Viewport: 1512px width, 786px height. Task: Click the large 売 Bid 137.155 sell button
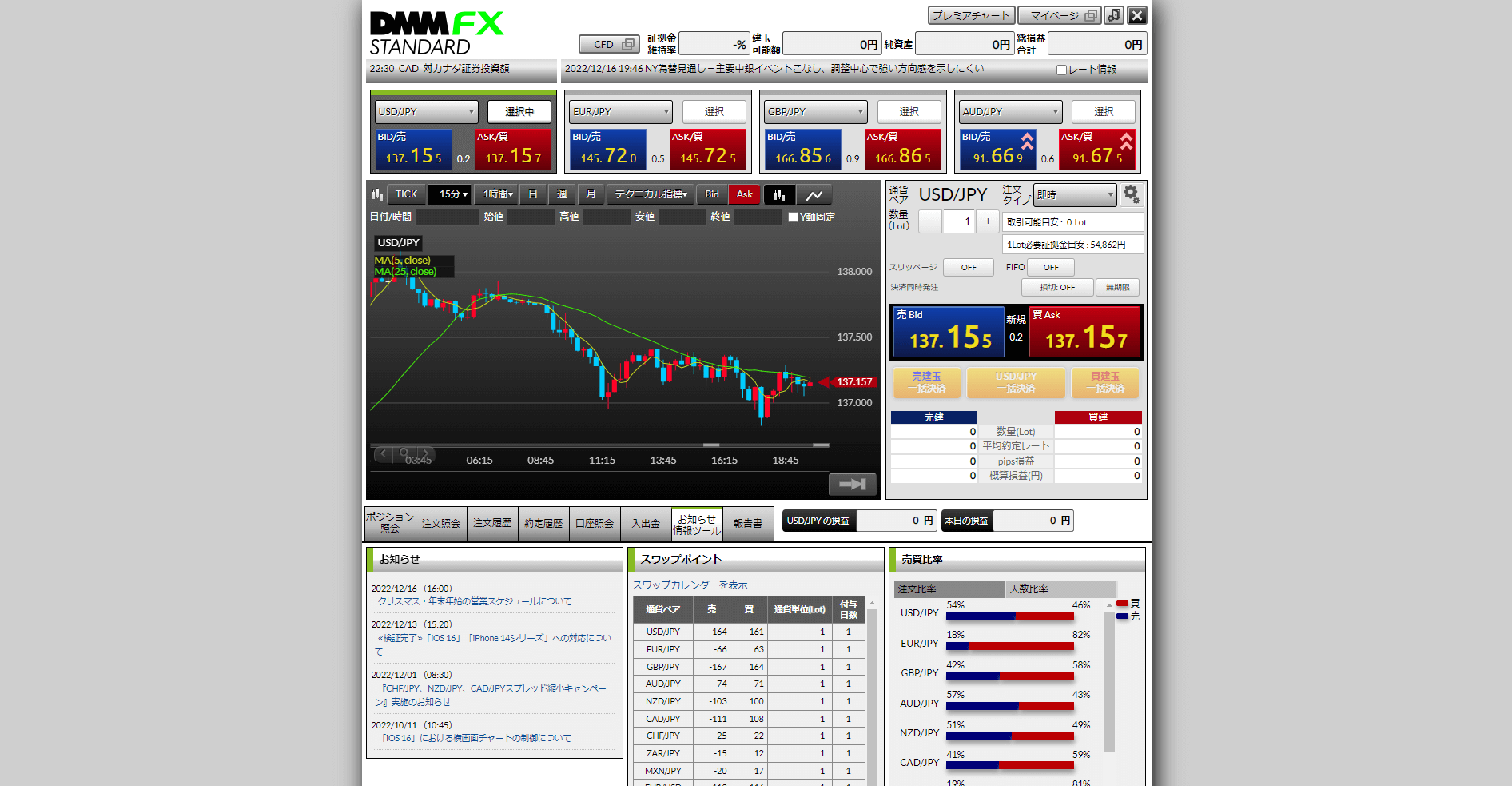[948, 332]
